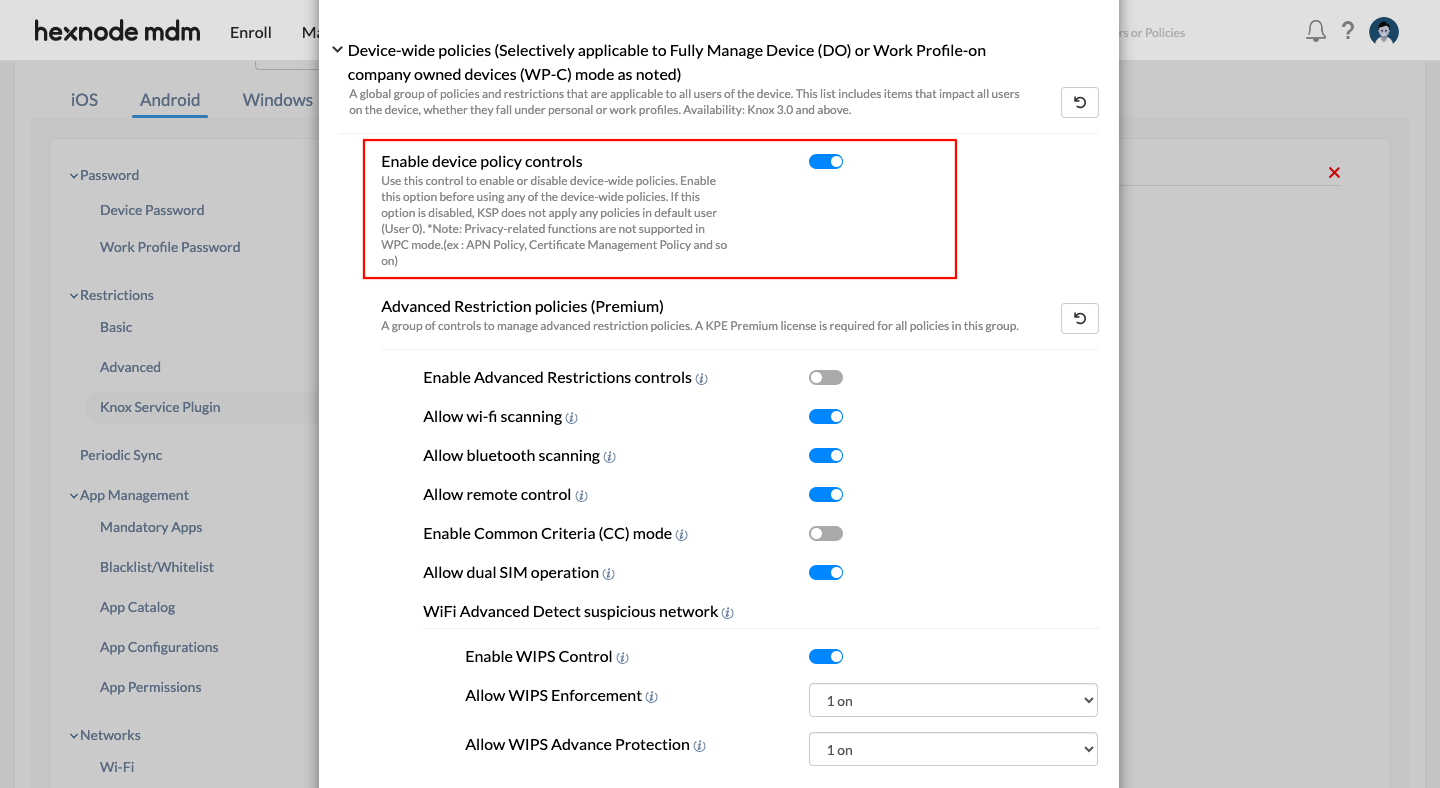Turn on Enable Advanced Restrictions controls
This screenshot has width=1440, height=788.
click(826, 377)
